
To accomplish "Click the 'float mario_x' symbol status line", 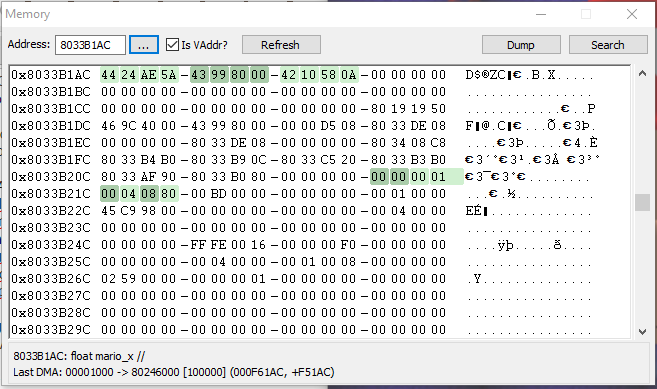I will (x=79, y=356).
